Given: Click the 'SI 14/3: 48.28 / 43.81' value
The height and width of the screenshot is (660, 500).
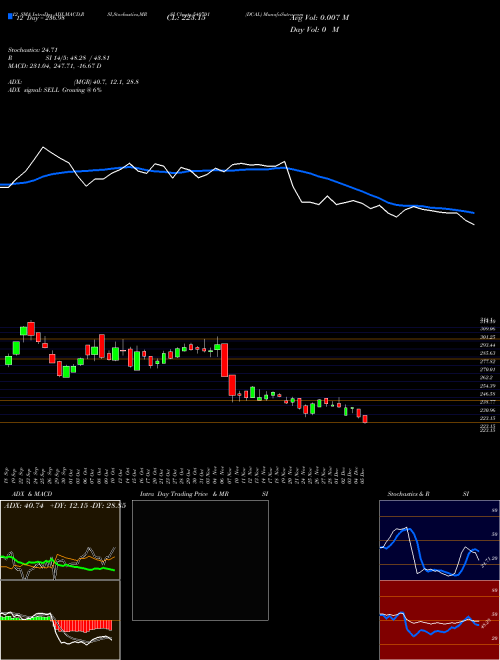Looking at the screenshot, I should [78, 58].
